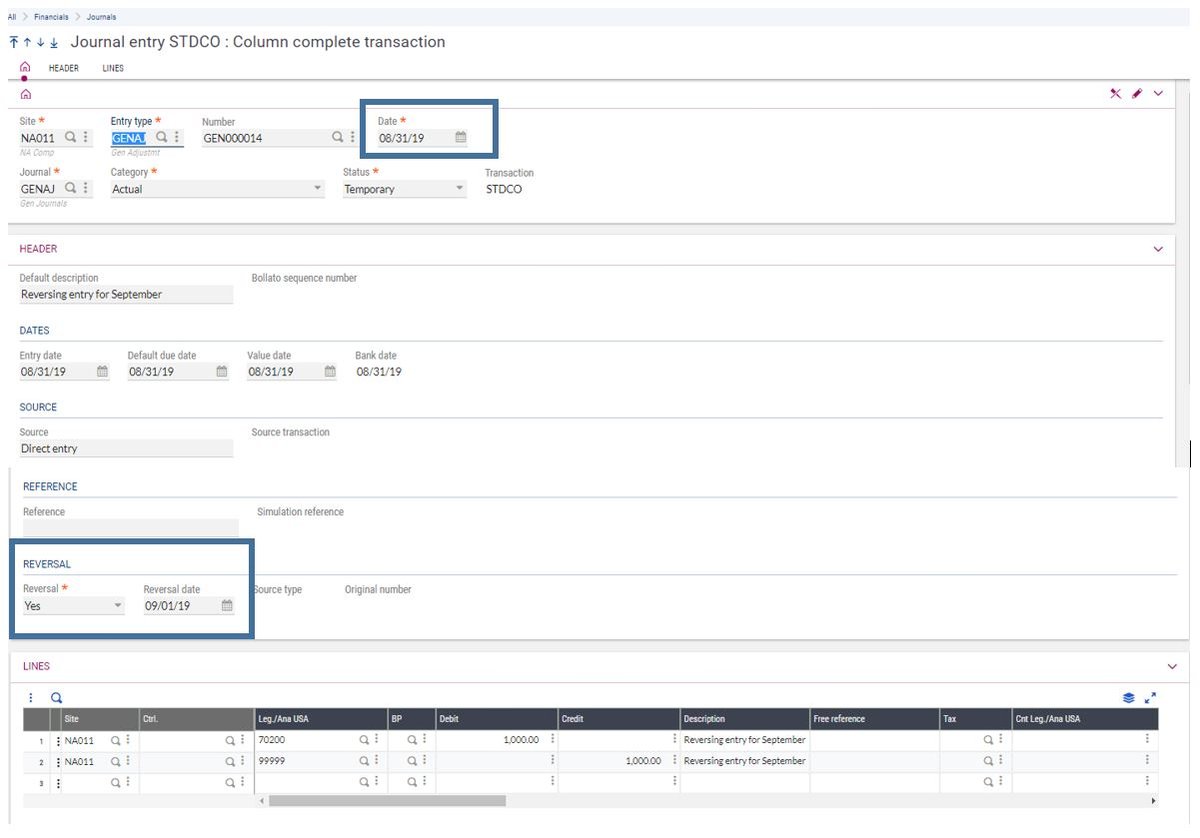Jump to last record with the bottom arrow icon
This screenshot has width=1200, height=838.
point(53,43)
